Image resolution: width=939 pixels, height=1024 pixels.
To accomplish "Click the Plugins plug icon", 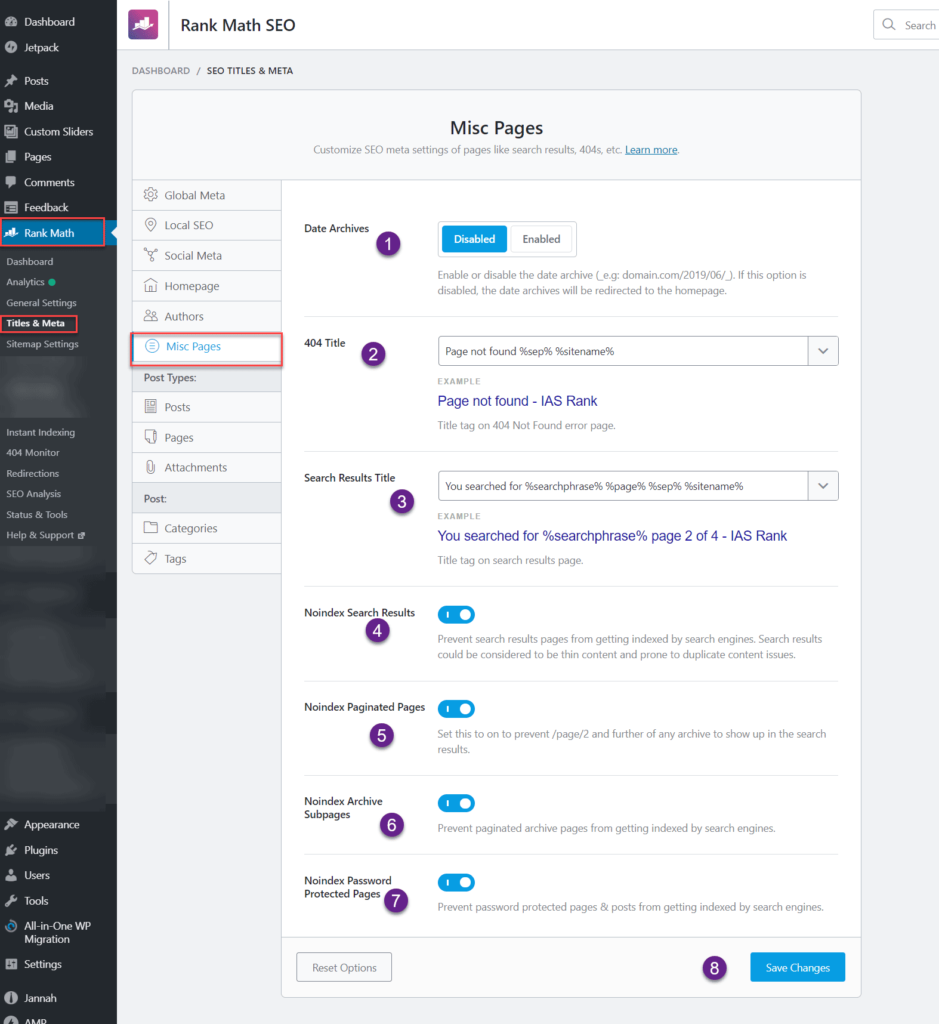I will (11, 850).
